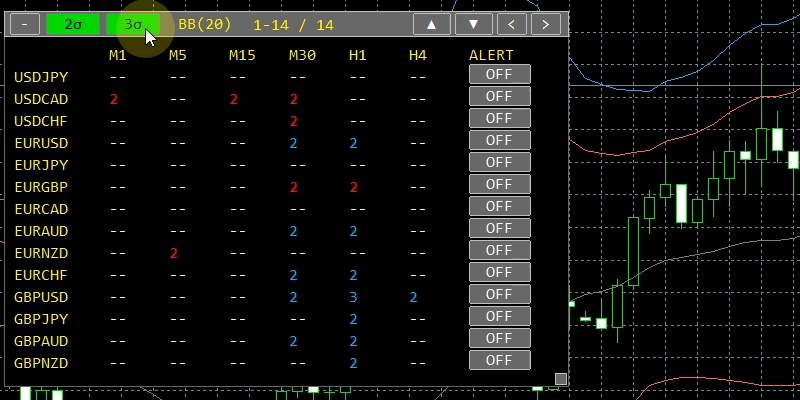Open USDCHF M30 red 2 signal
This screenshot has height=400, width=800.
(x=293, y=121)
